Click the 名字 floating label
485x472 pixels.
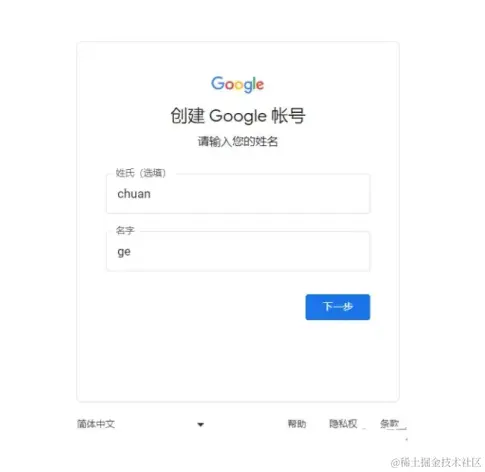coord(125,230)
